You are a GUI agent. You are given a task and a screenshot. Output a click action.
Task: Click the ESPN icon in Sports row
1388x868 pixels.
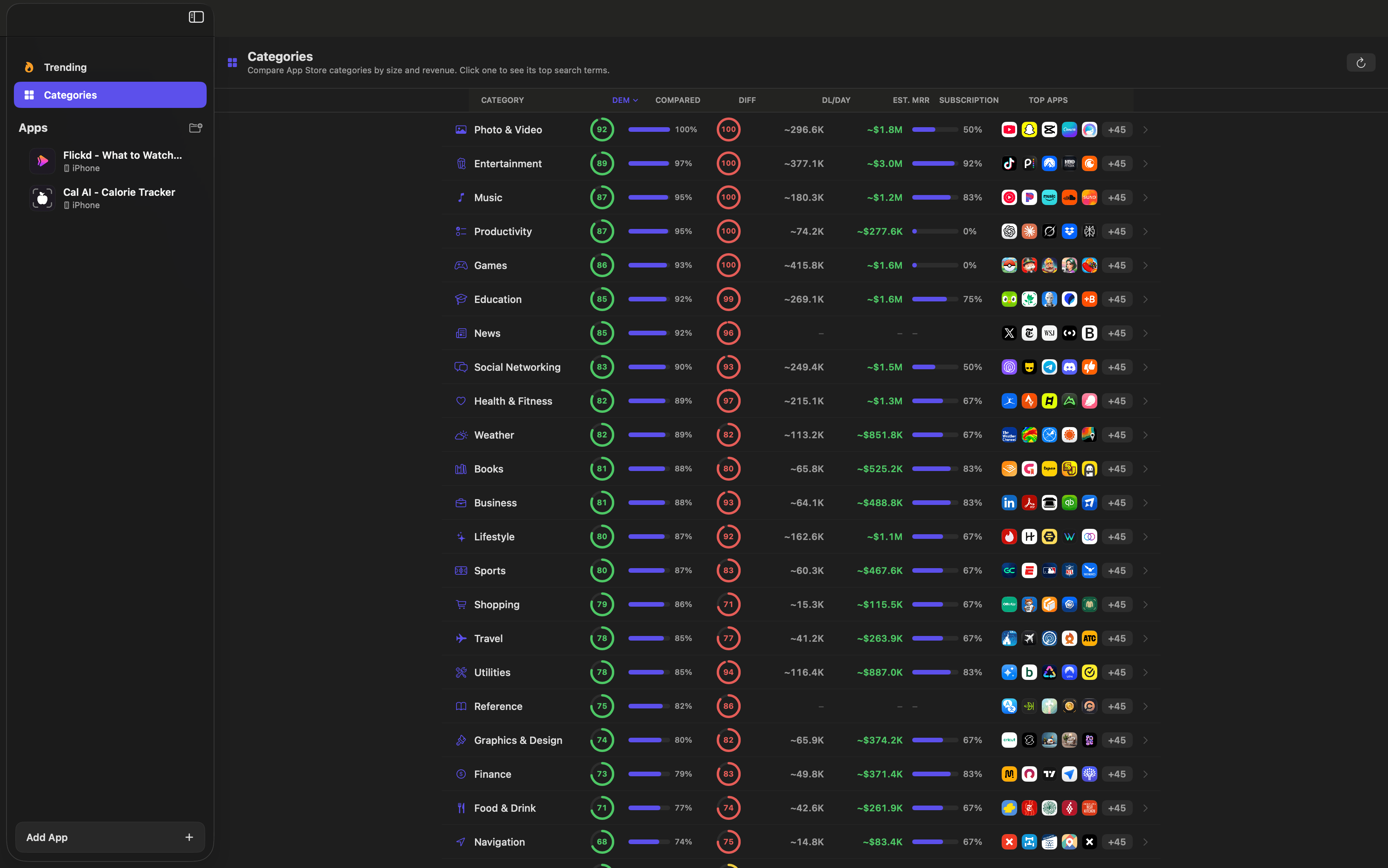1029,570
